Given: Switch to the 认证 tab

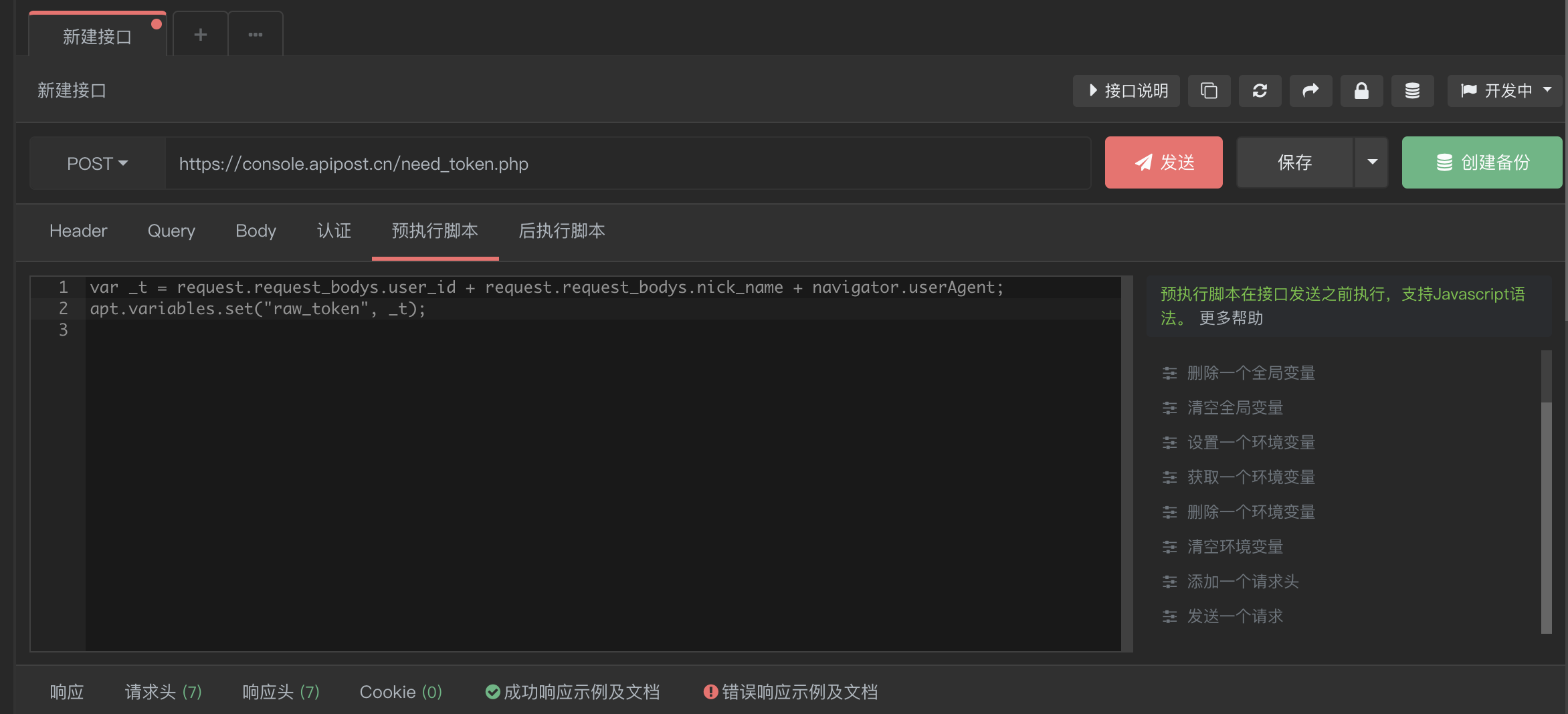Looking at the screenshot, I should 334,231.
